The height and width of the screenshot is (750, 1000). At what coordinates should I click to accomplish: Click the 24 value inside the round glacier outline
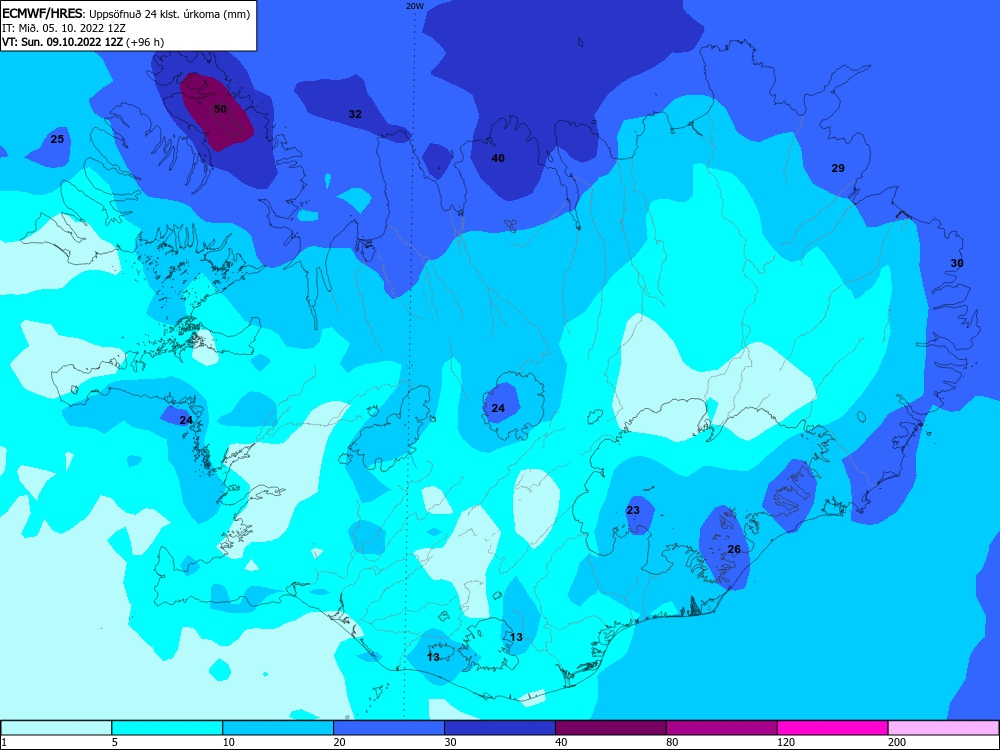click(x=498, y=408)
